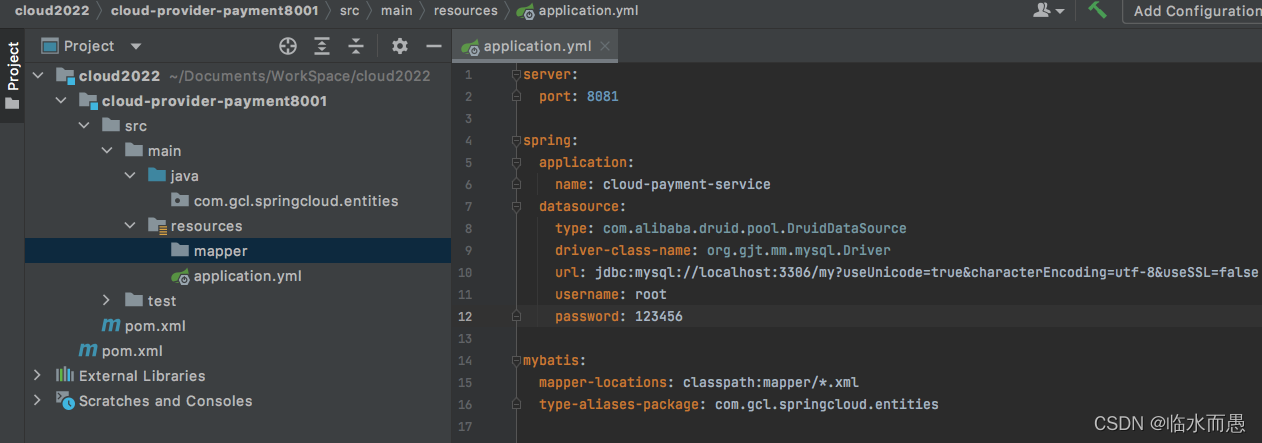The height and width of the screenshot is (443, 1262).
Task: Click port value 8081 in editor
Action: coord(603,96)
